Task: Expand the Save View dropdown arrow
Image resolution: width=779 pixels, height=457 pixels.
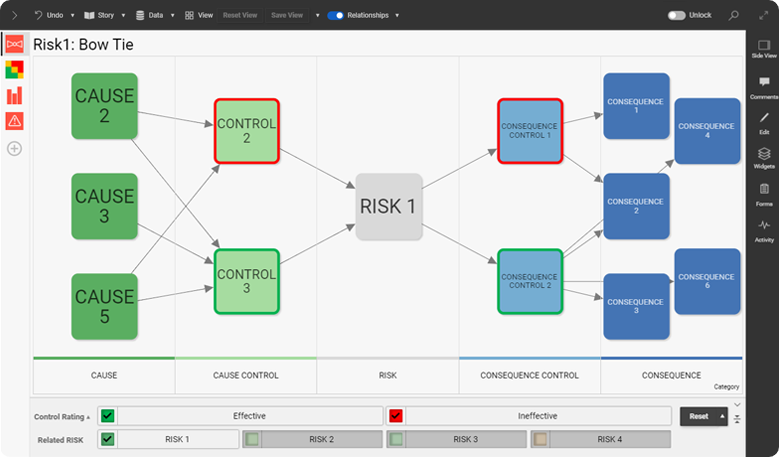Action: point(317,15)
